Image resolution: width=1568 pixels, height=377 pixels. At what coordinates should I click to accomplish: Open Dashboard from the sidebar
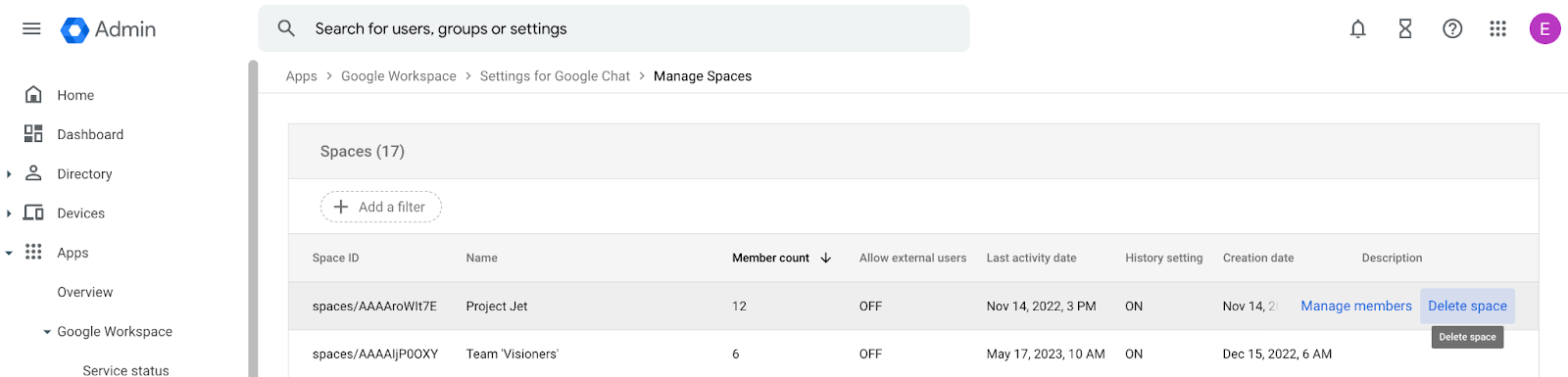pyautogui.click(x=90, y=134)
